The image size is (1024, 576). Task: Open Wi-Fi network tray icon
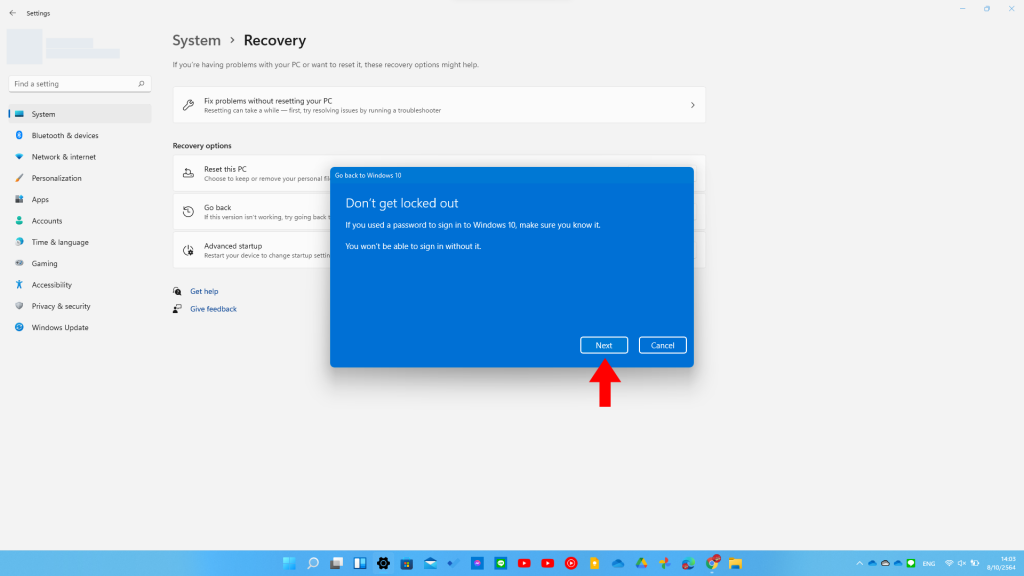coord(949,563)
